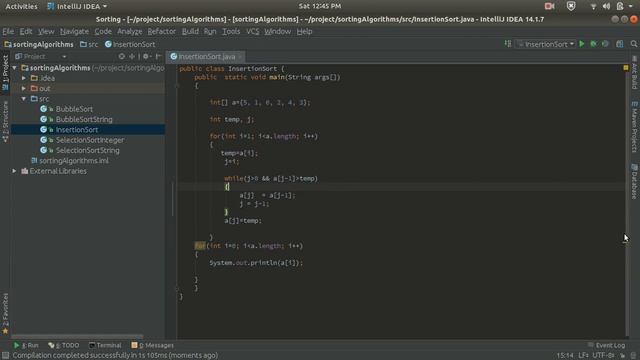The image size is (640, 360).
Task: Toggle the 2: Favorites tool window
Action: [x=5, y=313]
